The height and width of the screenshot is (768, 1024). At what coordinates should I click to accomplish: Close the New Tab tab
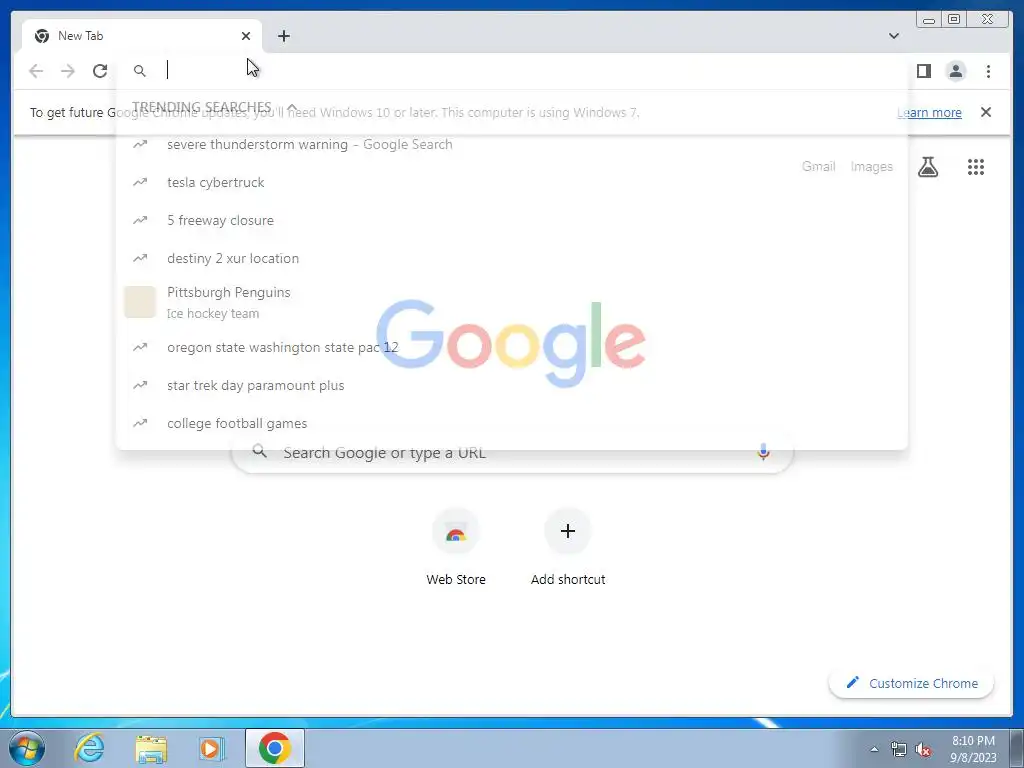pos(246,36)
